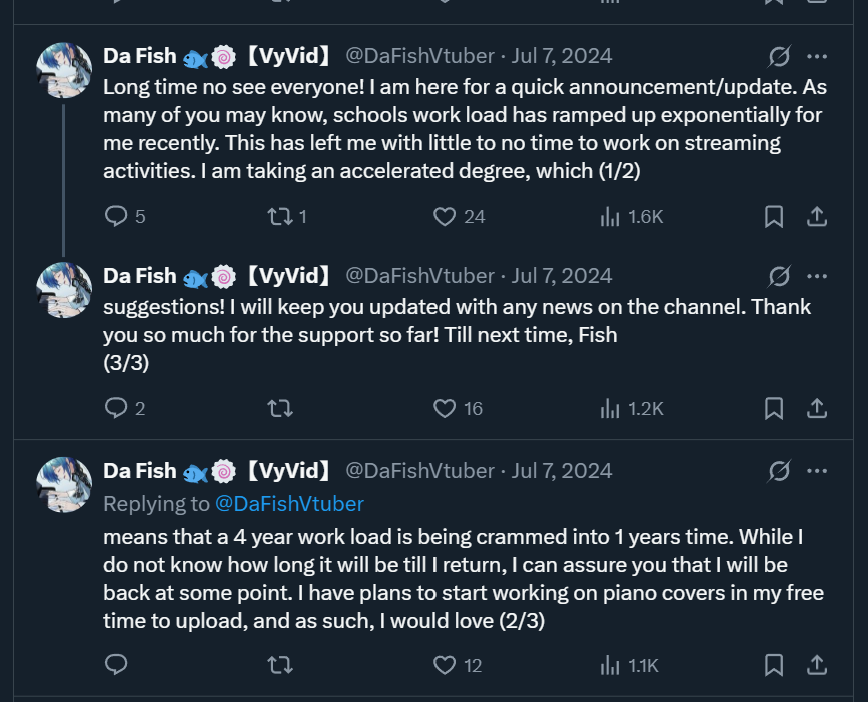Bookmark the (1/2) announcement tweet
Viewport: 868px width, 702px height.
pyautogui.click(x=774, y=216)
